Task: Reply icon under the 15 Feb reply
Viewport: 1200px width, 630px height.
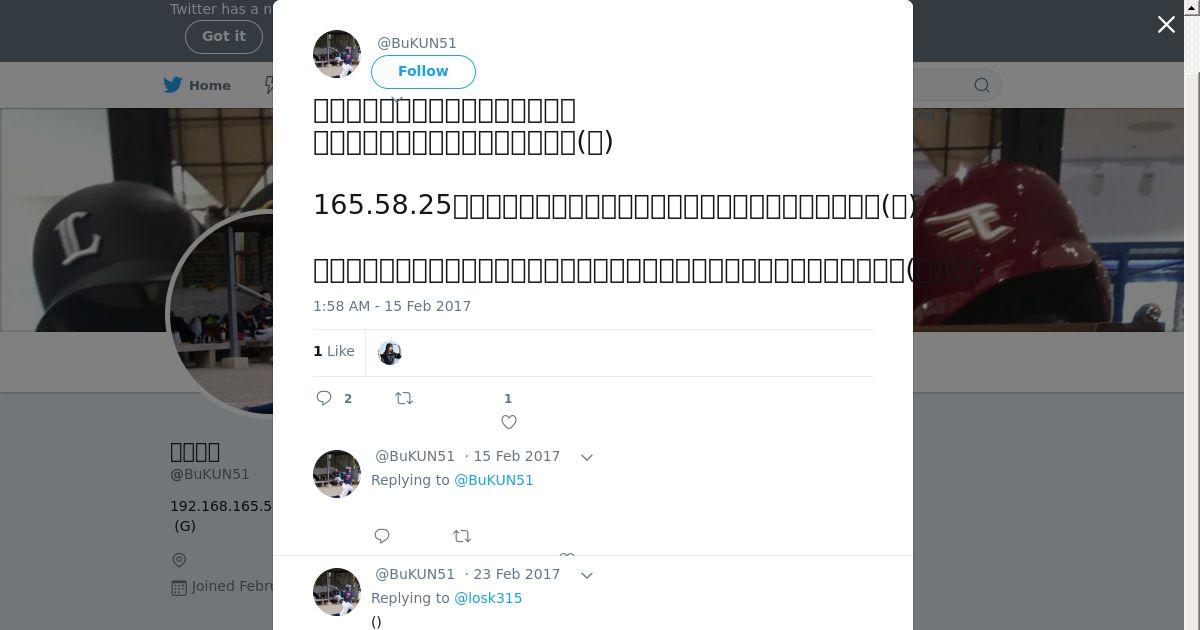Action: (x=382, y=536)
